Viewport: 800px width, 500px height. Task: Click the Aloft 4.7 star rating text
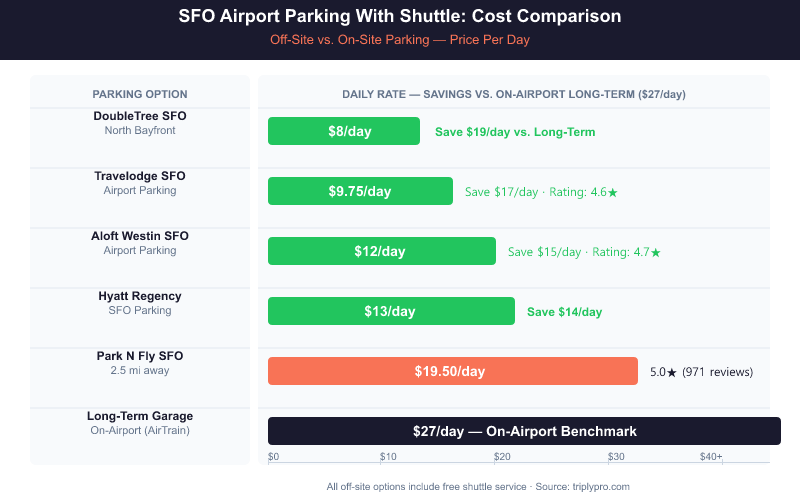pyautogui.click(x=584, y=252)
